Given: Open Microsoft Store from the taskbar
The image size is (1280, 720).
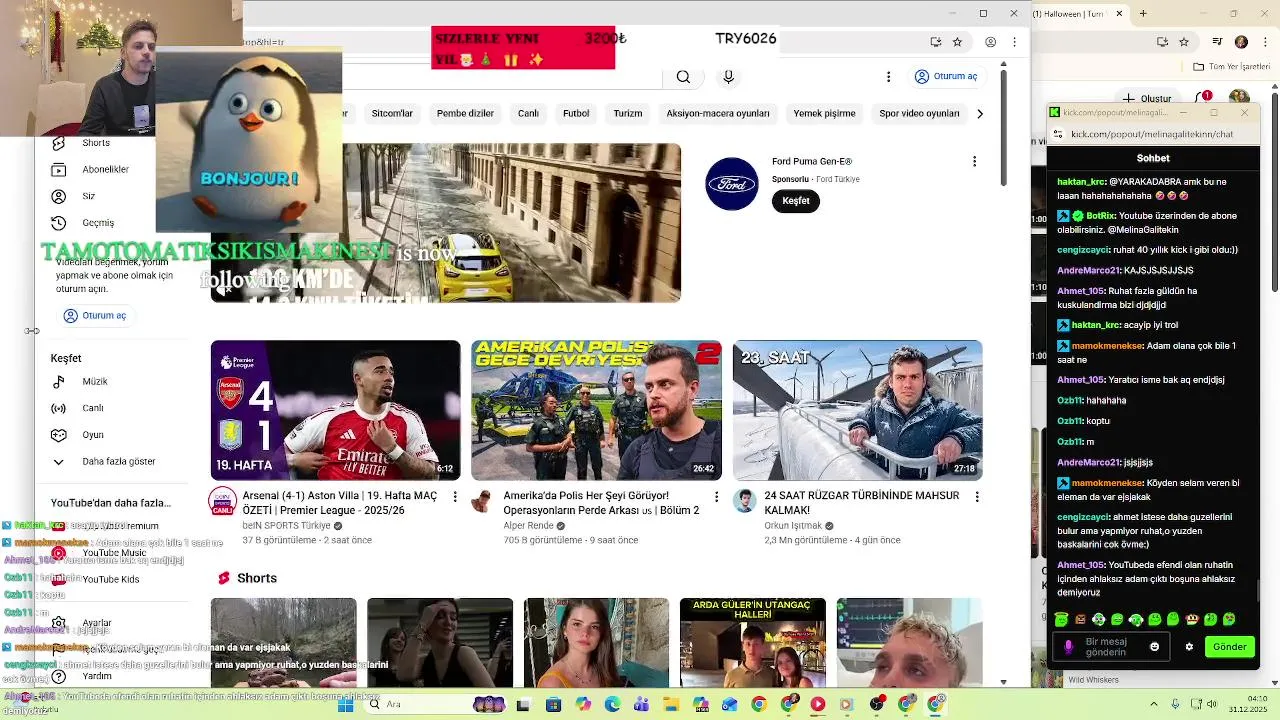Looking at the screenshot, I should click(x=553, y=704).
